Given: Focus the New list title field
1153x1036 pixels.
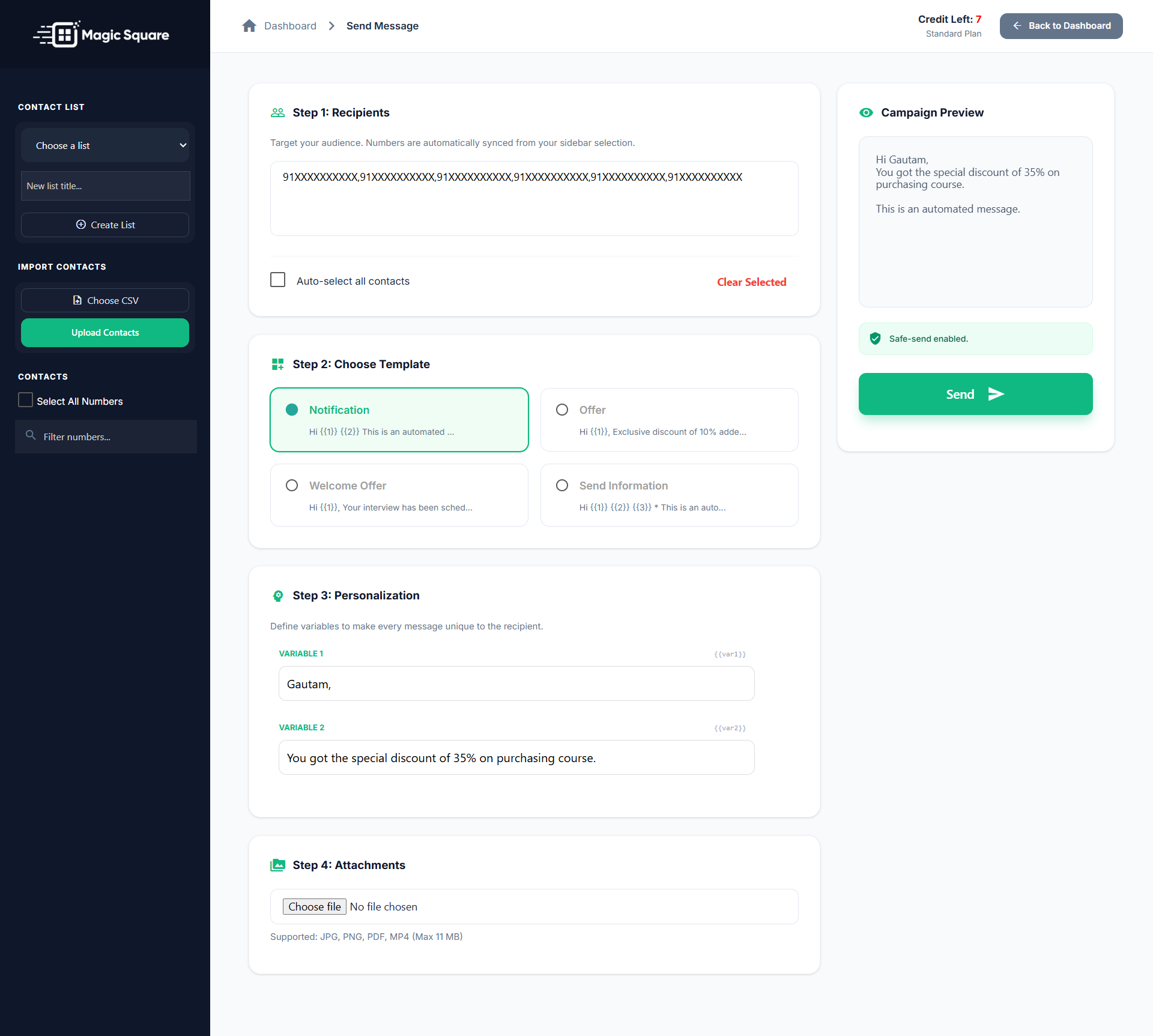Looking at the screenshot, I should (x=105, y=186).
